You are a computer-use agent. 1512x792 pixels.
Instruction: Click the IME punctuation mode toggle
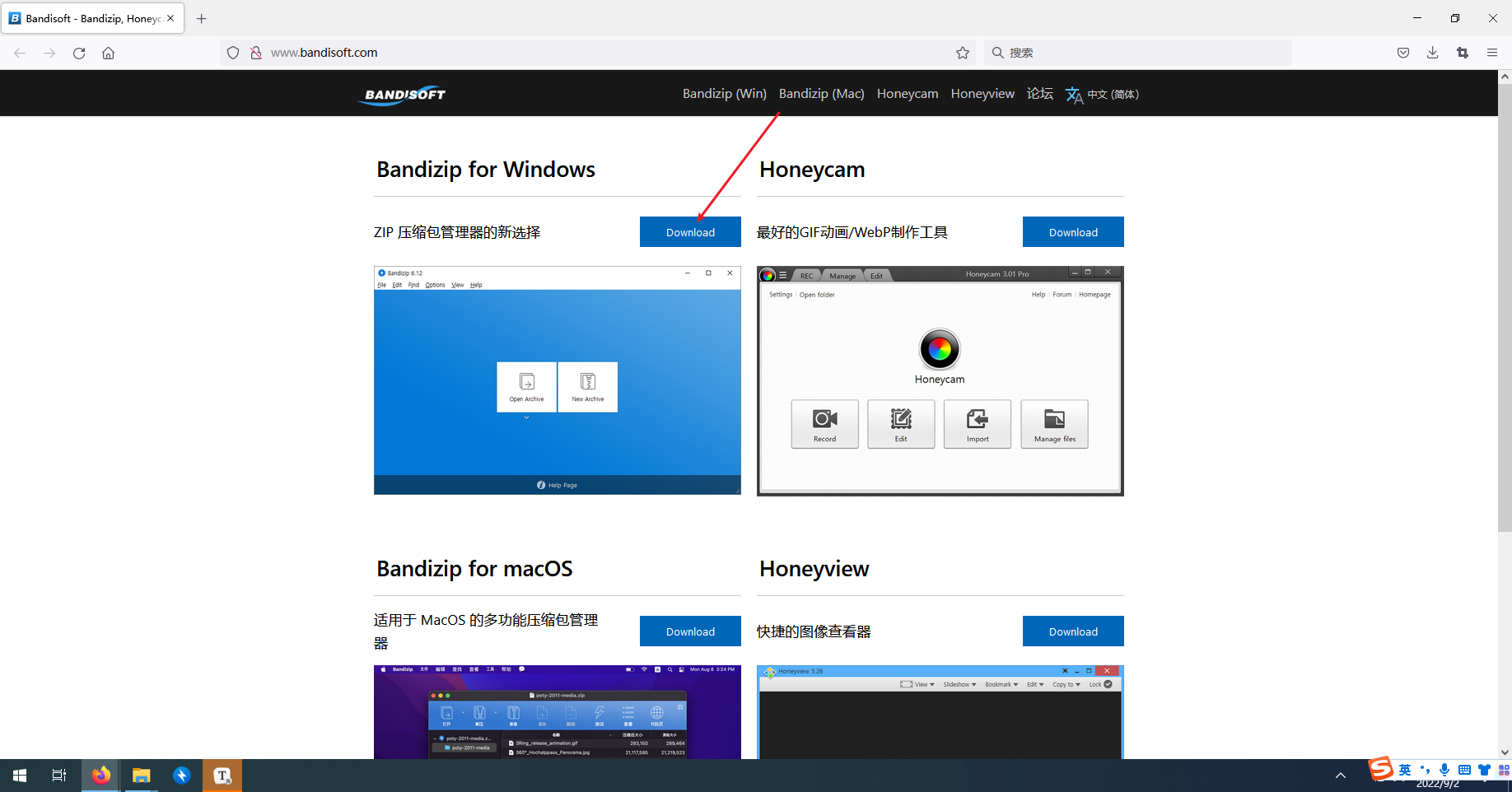1425,770
